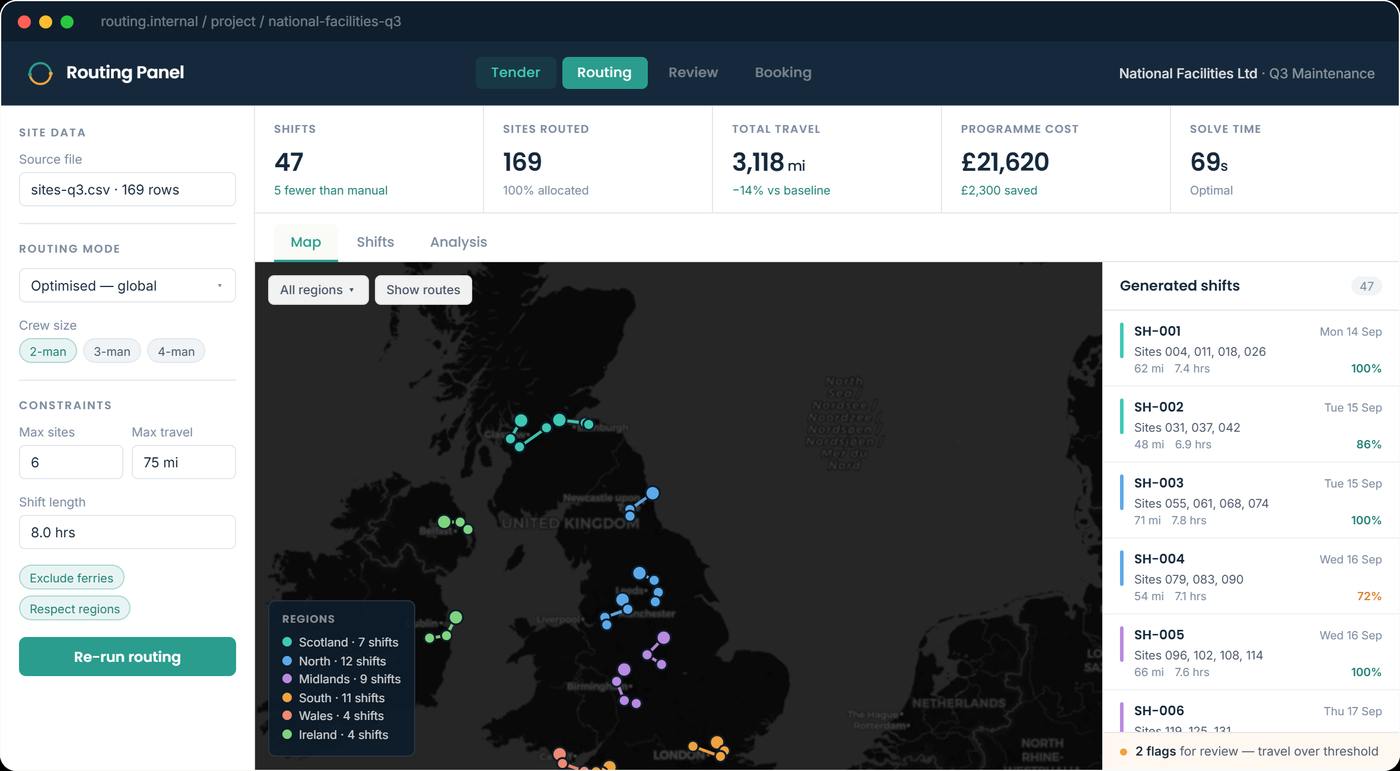Click the Edinburgh teal site marker on map
Viewport: 1400px width, 771px height.
[588, 425]
